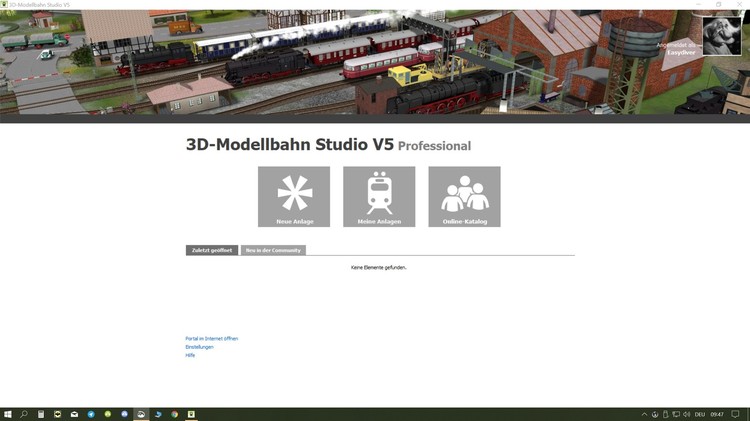The height and width of the screenshot is (421, 750).
Task: Open the Hilfe link
Action: pyautogui.click(x=190, y=355)
